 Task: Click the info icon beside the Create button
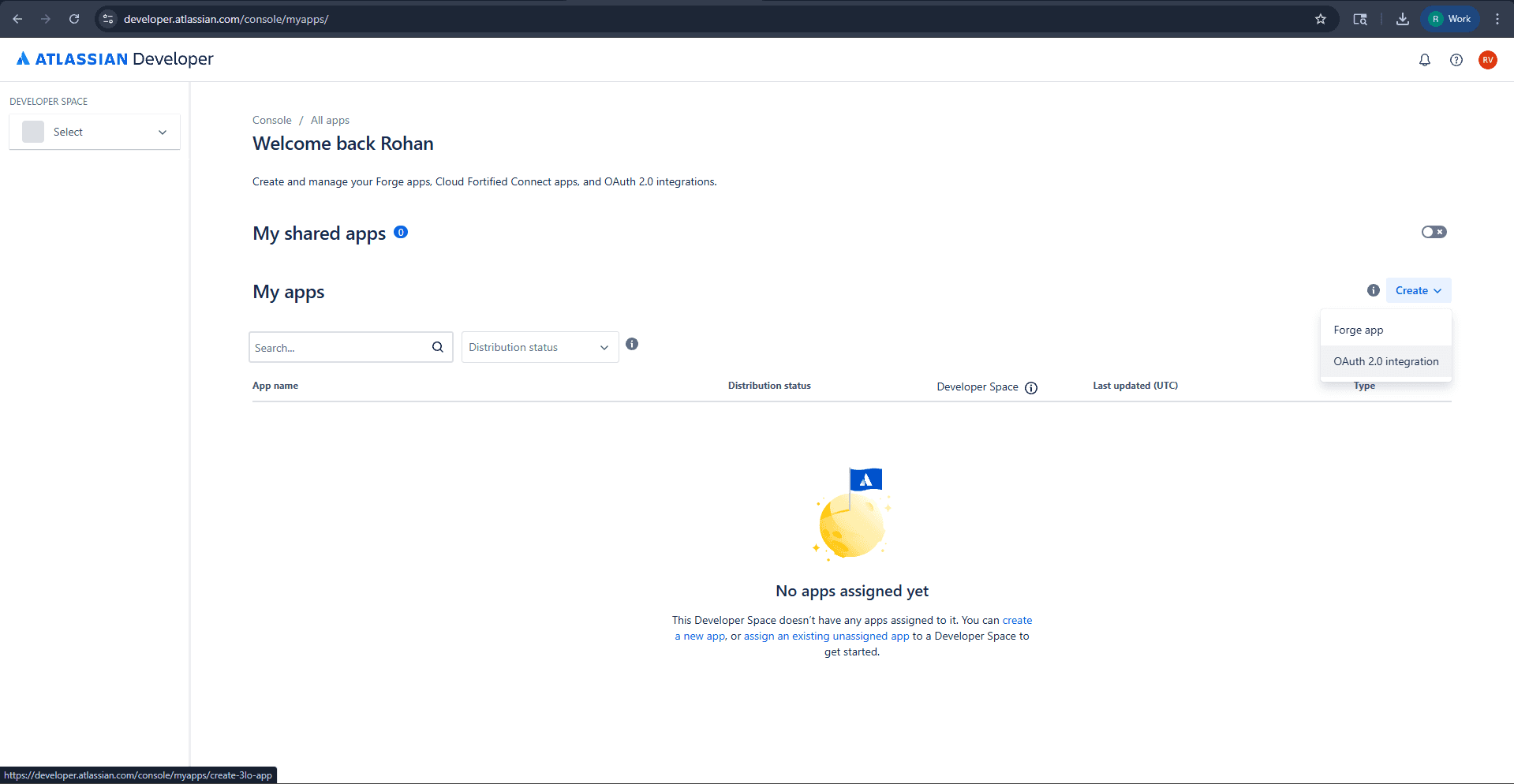pos(1373,290)
